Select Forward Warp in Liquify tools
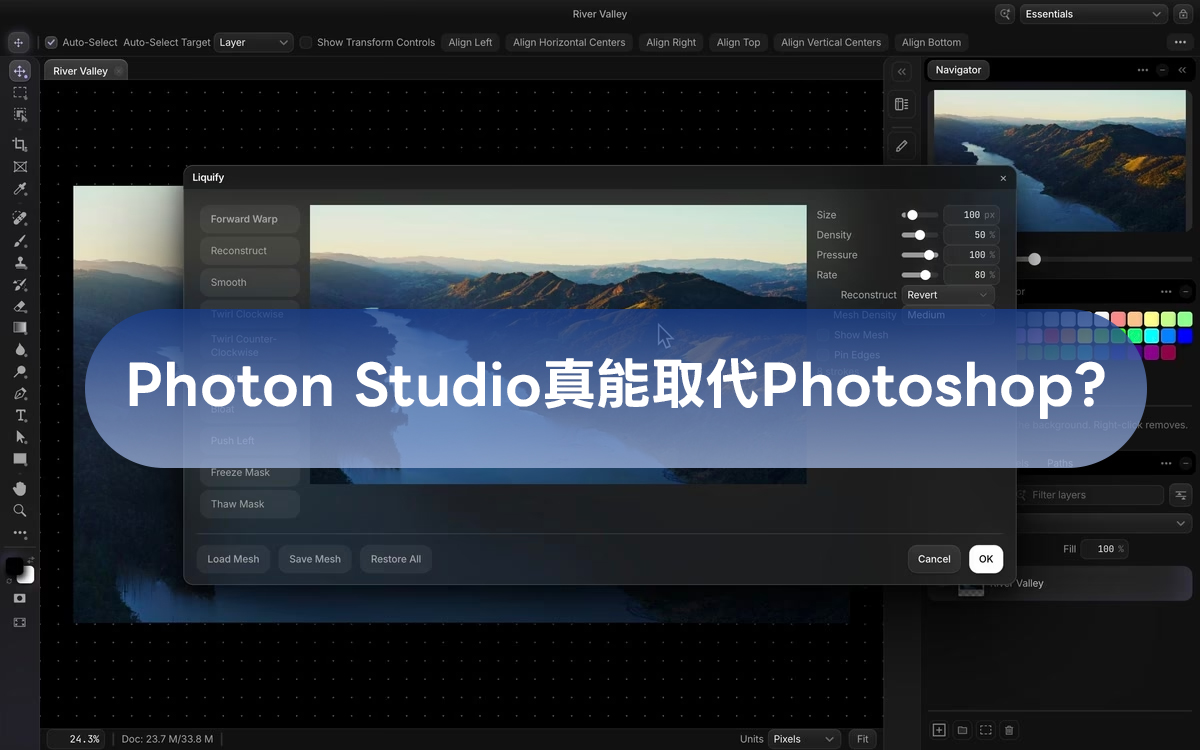Screen dimensions: 1200x750 point(249,219)
